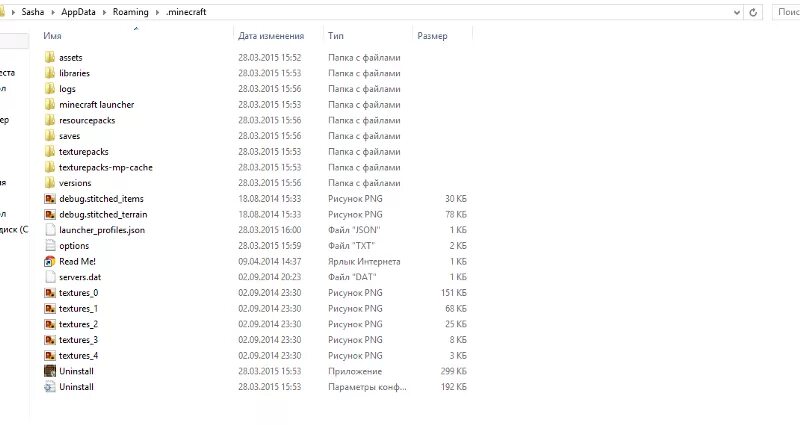Select the minecraft launcher folder name
Viewport: 800px width, 425px height.
pos(96,105)
